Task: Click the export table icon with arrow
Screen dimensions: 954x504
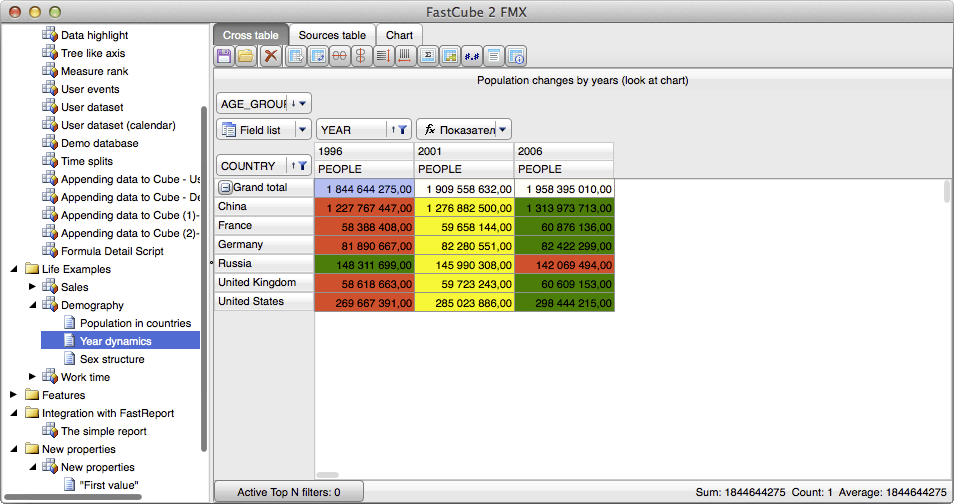Action: pos(296,56)
